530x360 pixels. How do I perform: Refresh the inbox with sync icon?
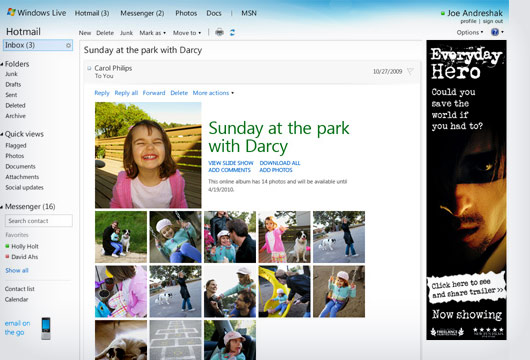(x=232, y=32)
